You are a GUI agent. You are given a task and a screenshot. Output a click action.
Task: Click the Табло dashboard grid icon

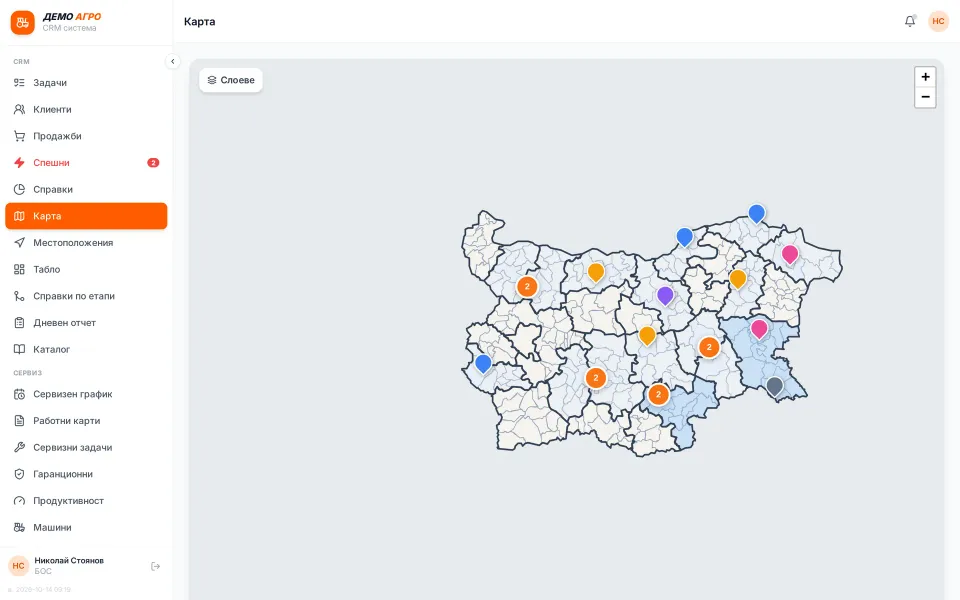point(20,269)
